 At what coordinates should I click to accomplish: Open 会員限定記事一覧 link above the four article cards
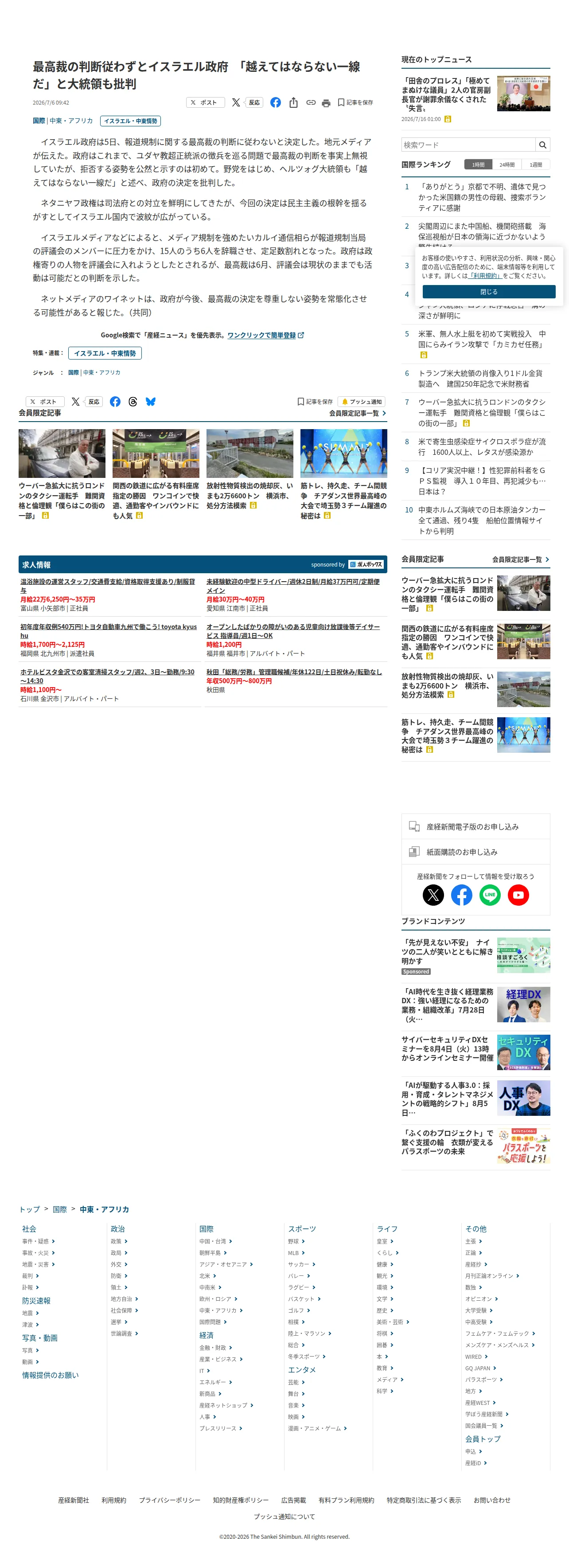tap(357, 413)
